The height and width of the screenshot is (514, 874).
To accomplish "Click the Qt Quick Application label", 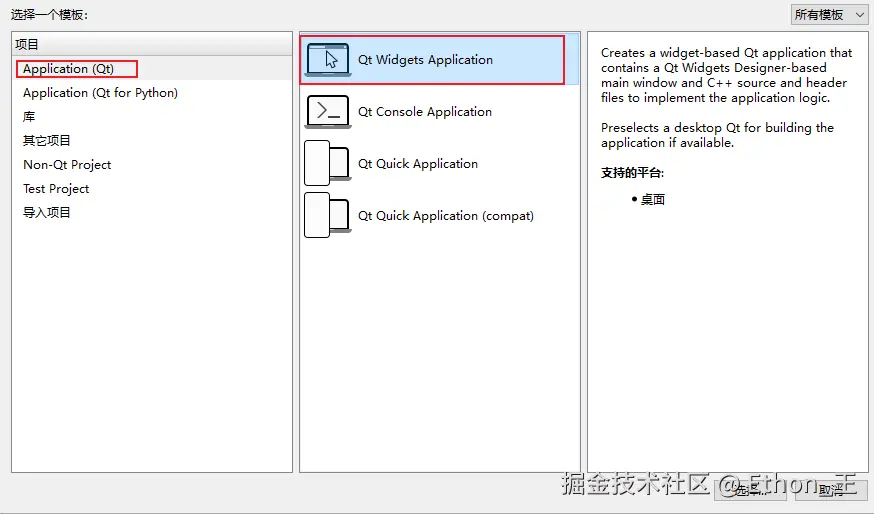I will pos(418,163).
